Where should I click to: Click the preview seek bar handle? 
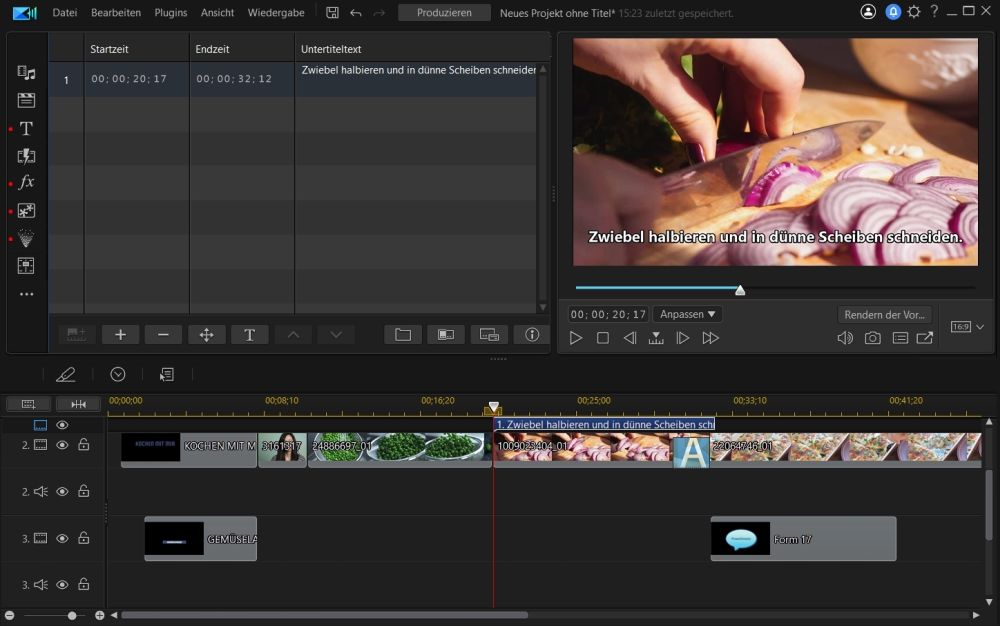tap(740, 290)
